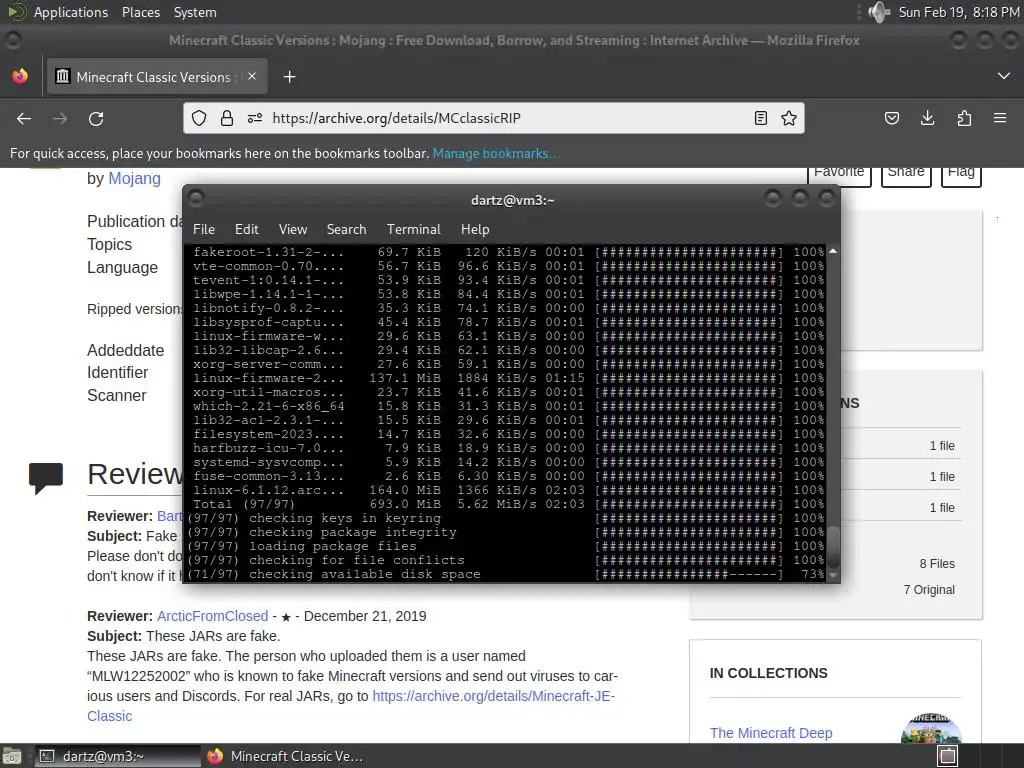Bookmark this page with the star icon
1024x768 pixels.
point(789,118)
